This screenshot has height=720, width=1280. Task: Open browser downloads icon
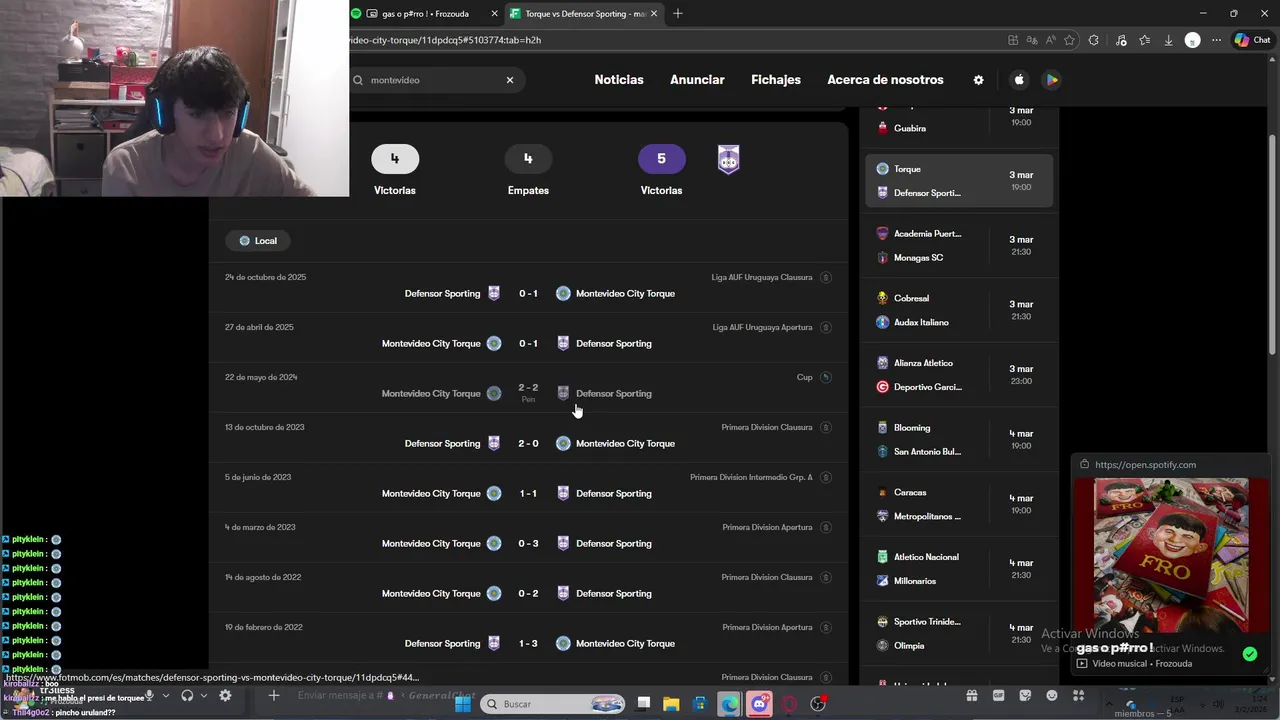tap(1168, 40)
